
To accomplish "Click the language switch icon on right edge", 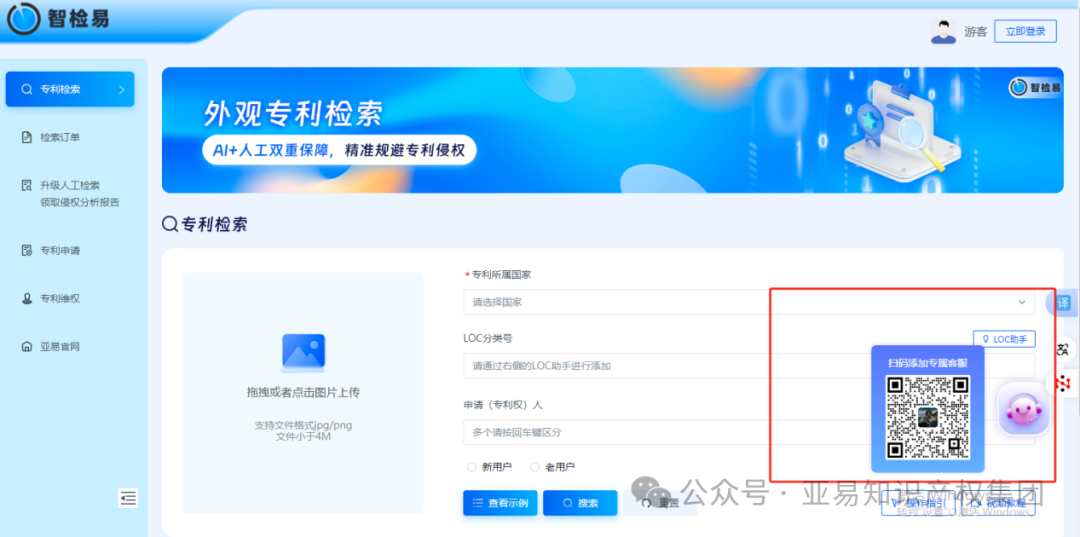I will 1063,349.
